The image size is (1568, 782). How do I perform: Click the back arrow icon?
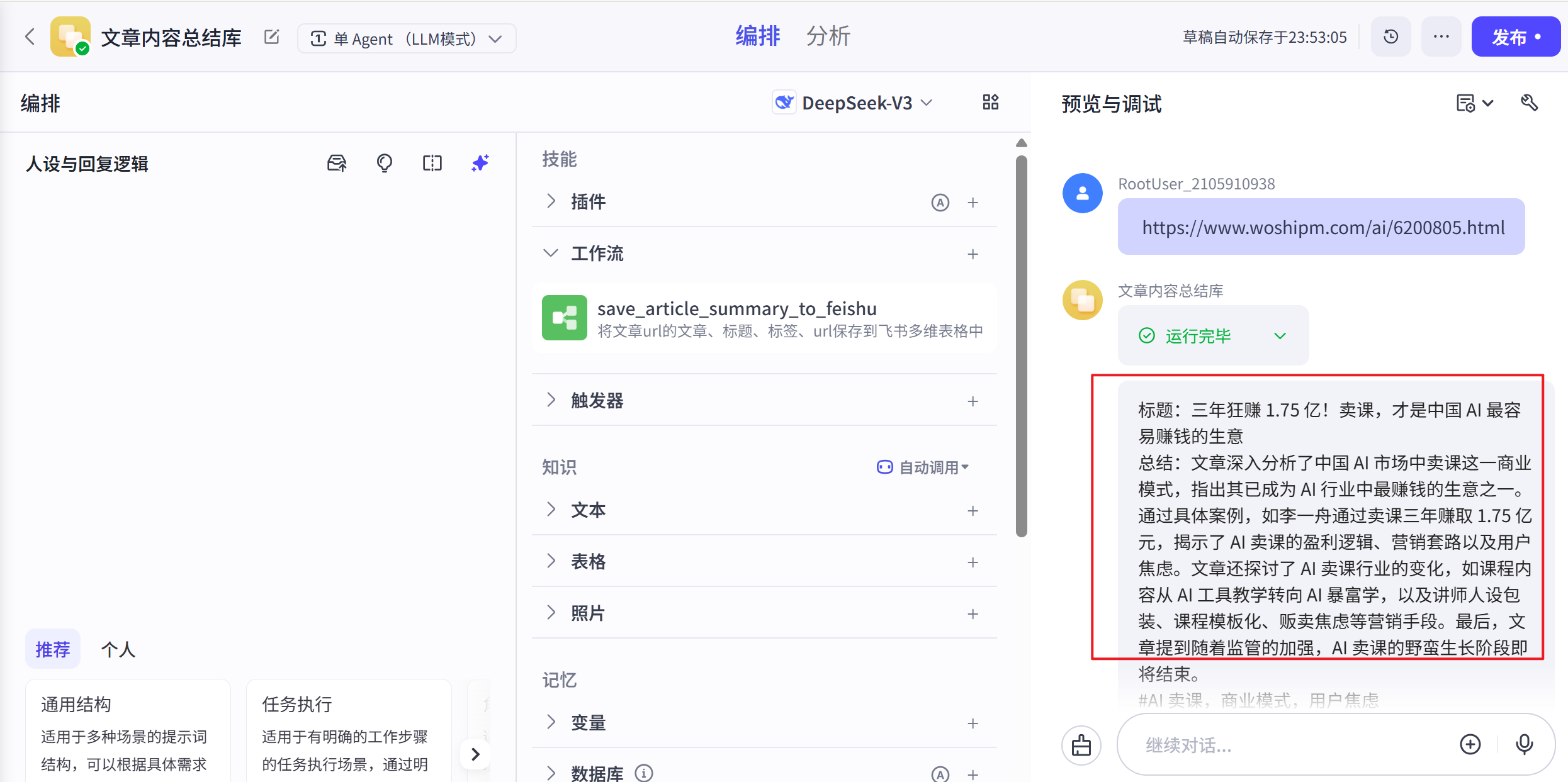tap(30, 37)
